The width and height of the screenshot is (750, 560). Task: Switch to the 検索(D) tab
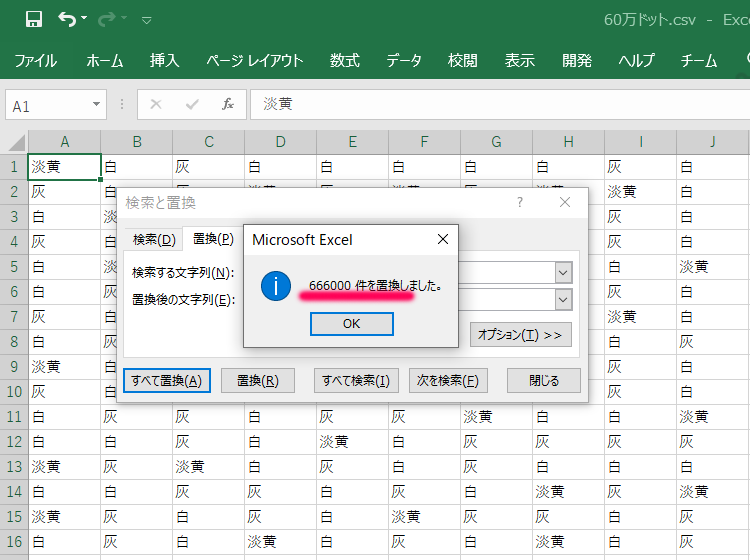point(154,239)
